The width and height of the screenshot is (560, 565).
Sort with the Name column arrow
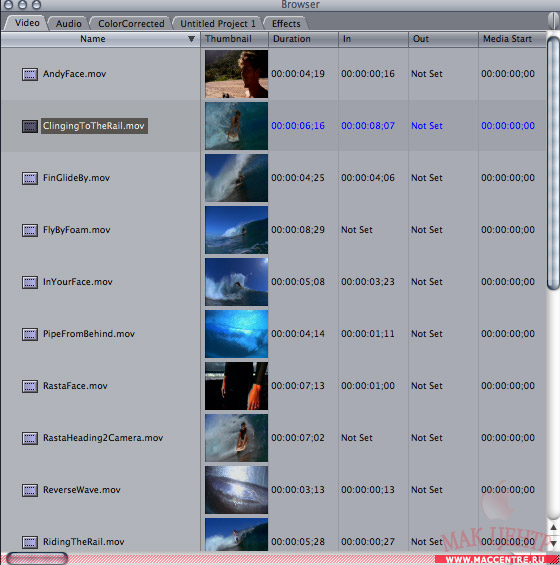pyautogui.click(x=191, y=39)
